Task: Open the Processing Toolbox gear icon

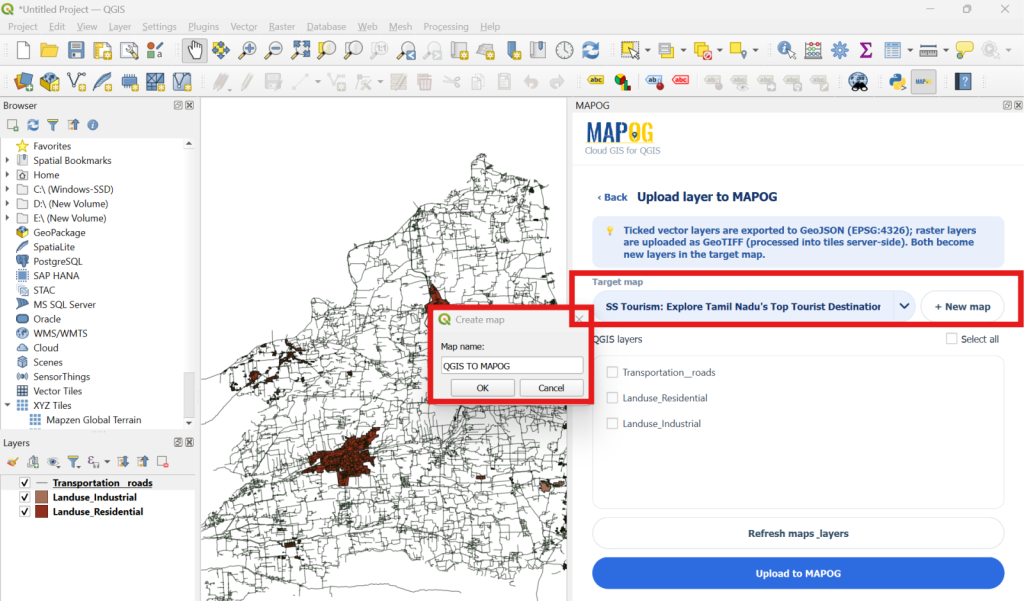Action: click(840, 50)
